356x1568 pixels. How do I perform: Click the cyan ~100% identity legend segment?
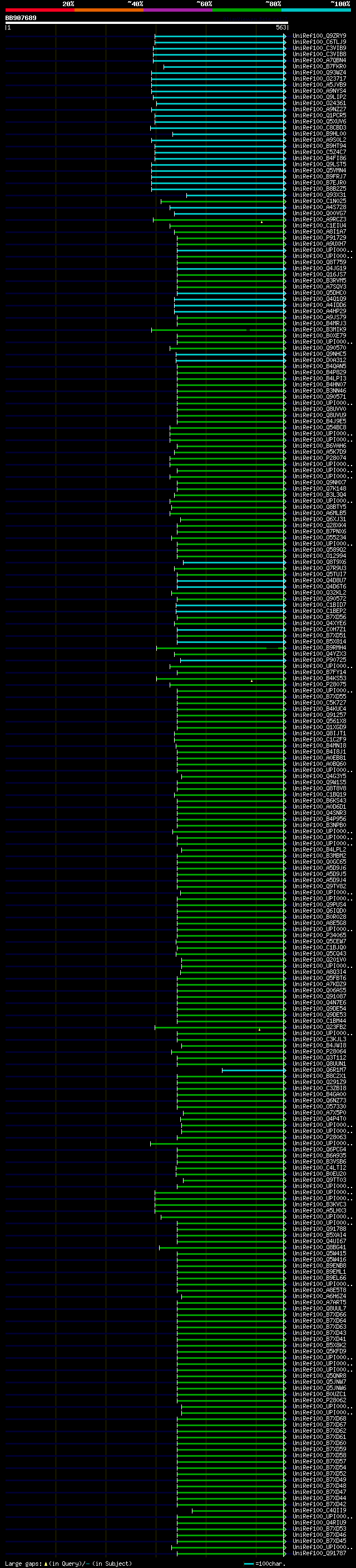coord(316,10)
